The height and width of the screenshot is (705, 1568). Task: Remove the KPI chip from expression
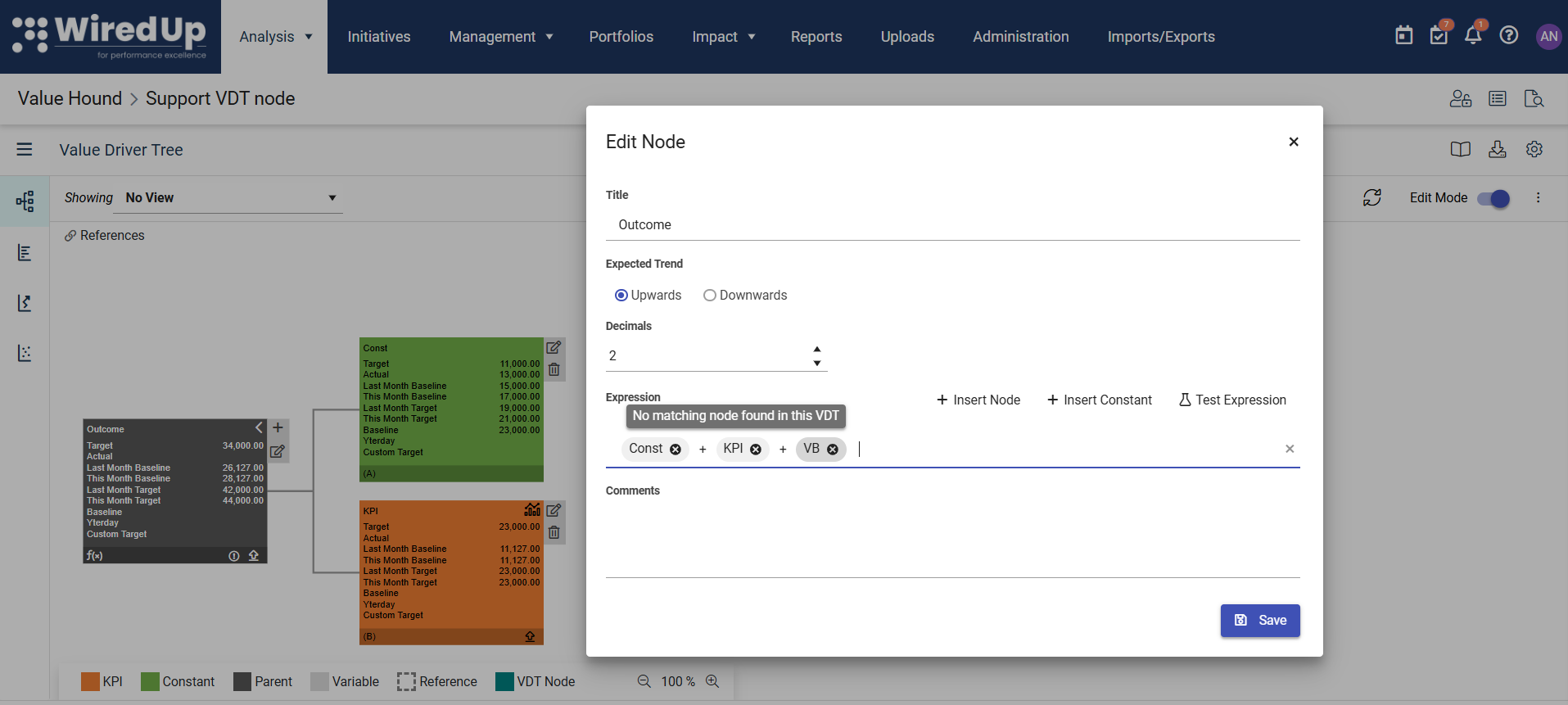[756, 450]
